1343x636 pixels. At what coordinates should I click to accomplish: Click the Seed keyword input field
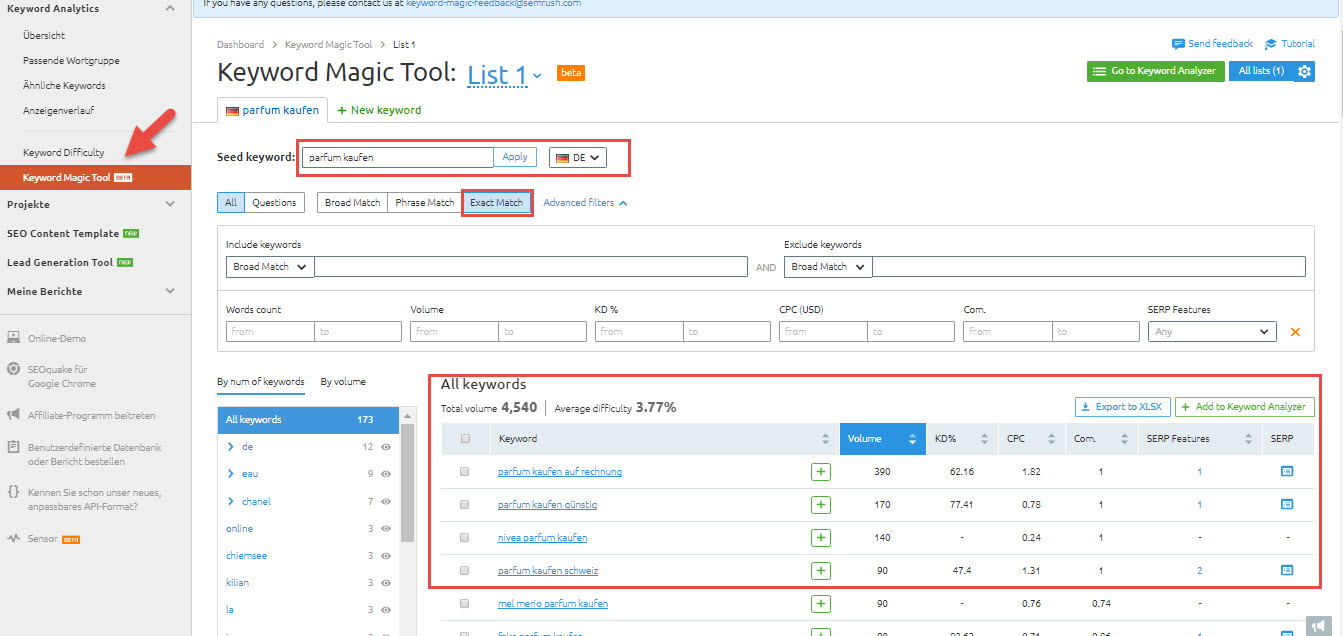(398, 157)
